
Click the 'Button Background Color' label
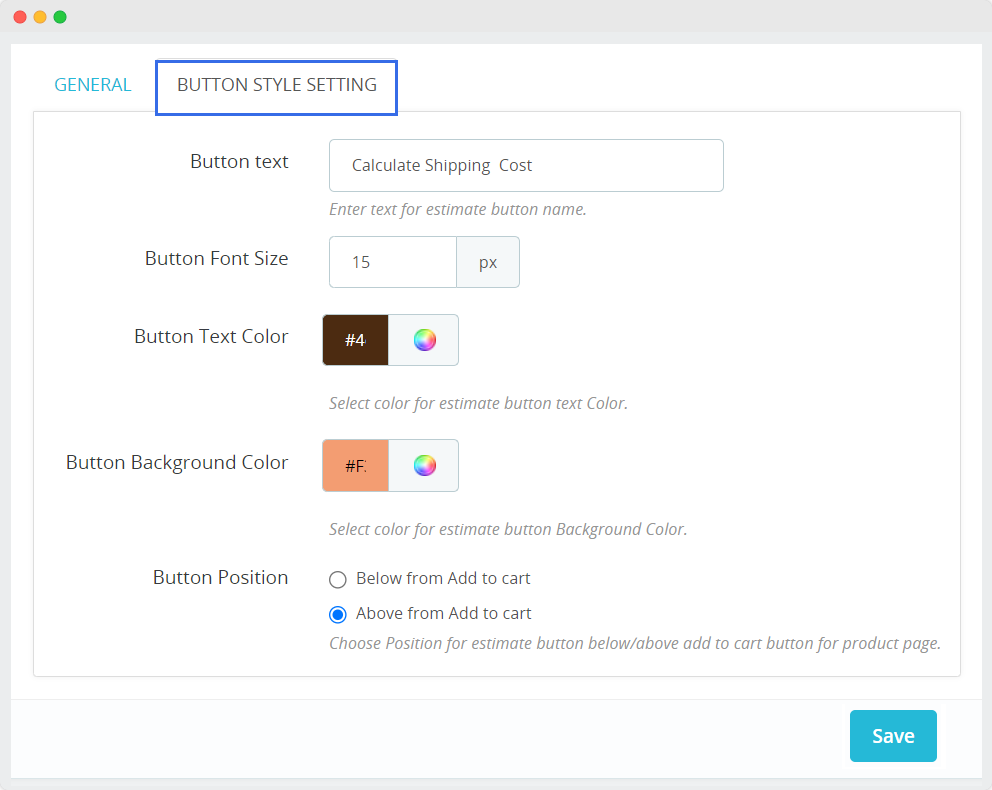(x=177, y=463)
